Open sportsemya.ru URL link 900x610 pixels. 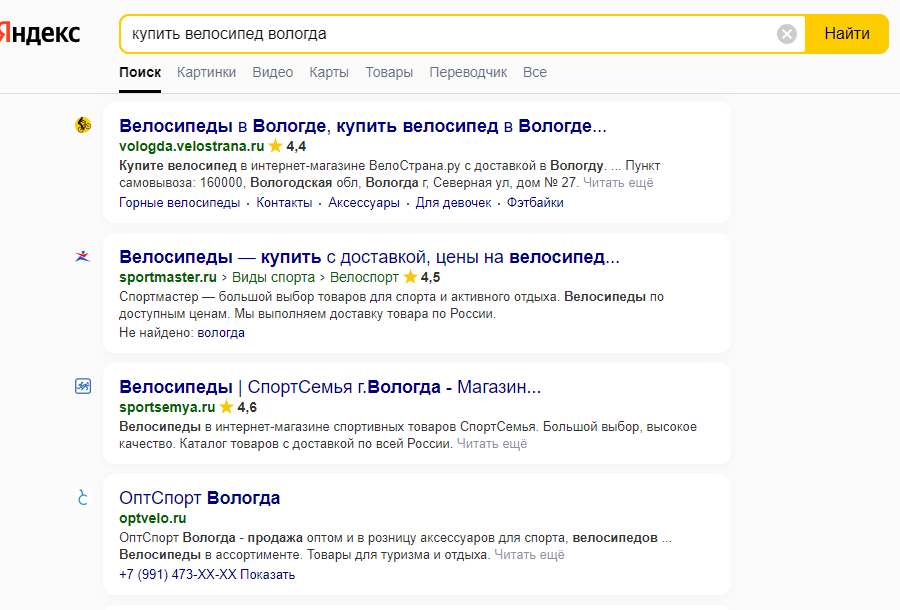click(167, 407)
